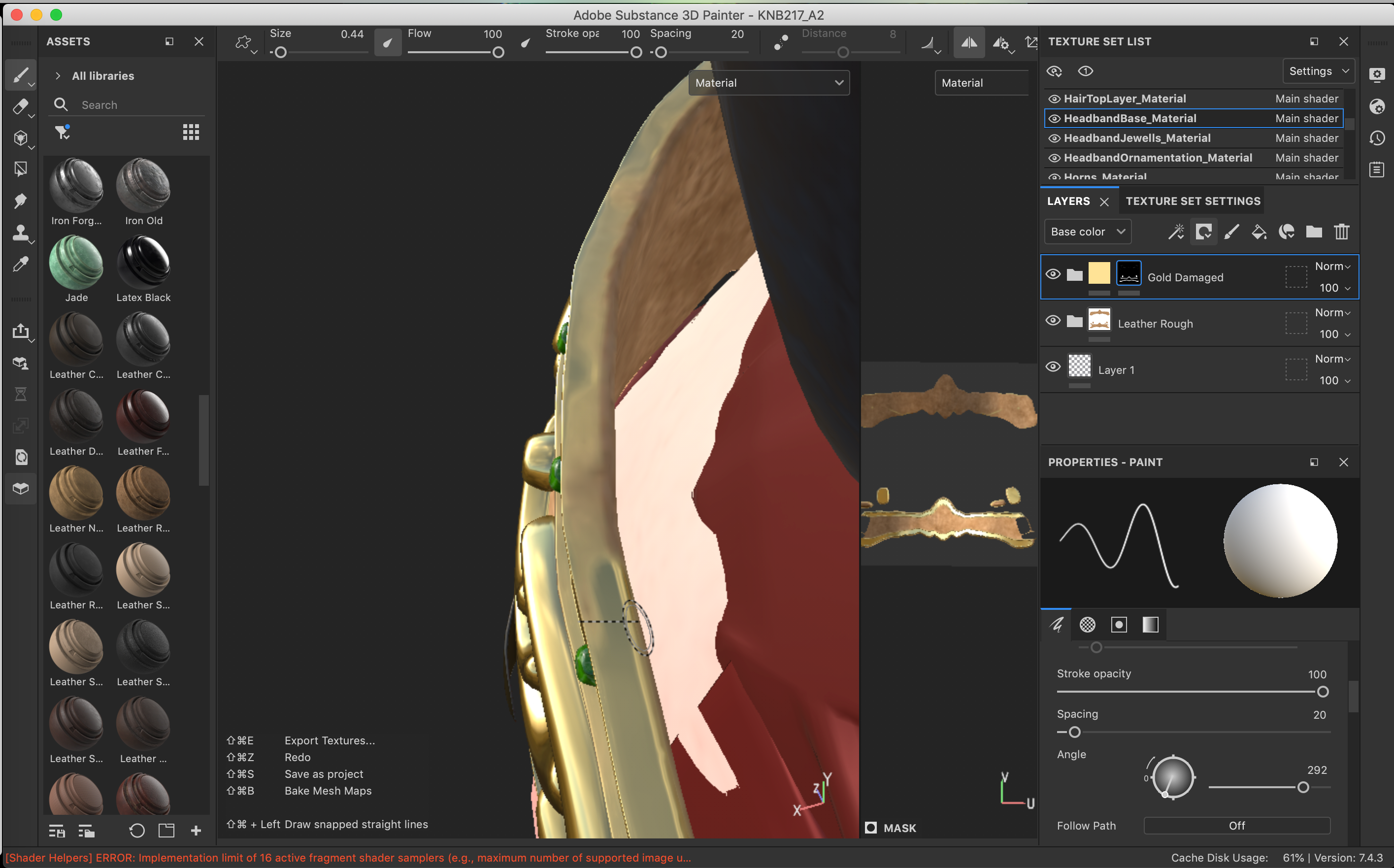1394x868 pixels.
Task: Switch to Texture Set Settings tab
Action: 1193,201
